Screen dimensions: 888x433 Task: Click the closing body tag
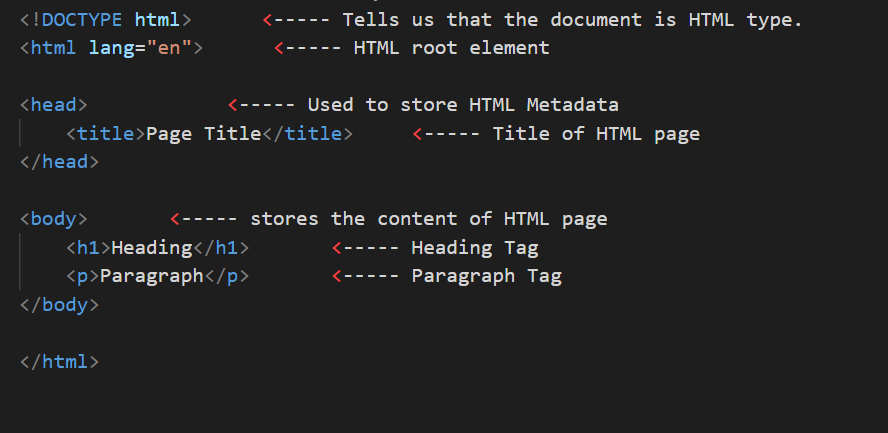pyautogui.click(x=59, y=305)
